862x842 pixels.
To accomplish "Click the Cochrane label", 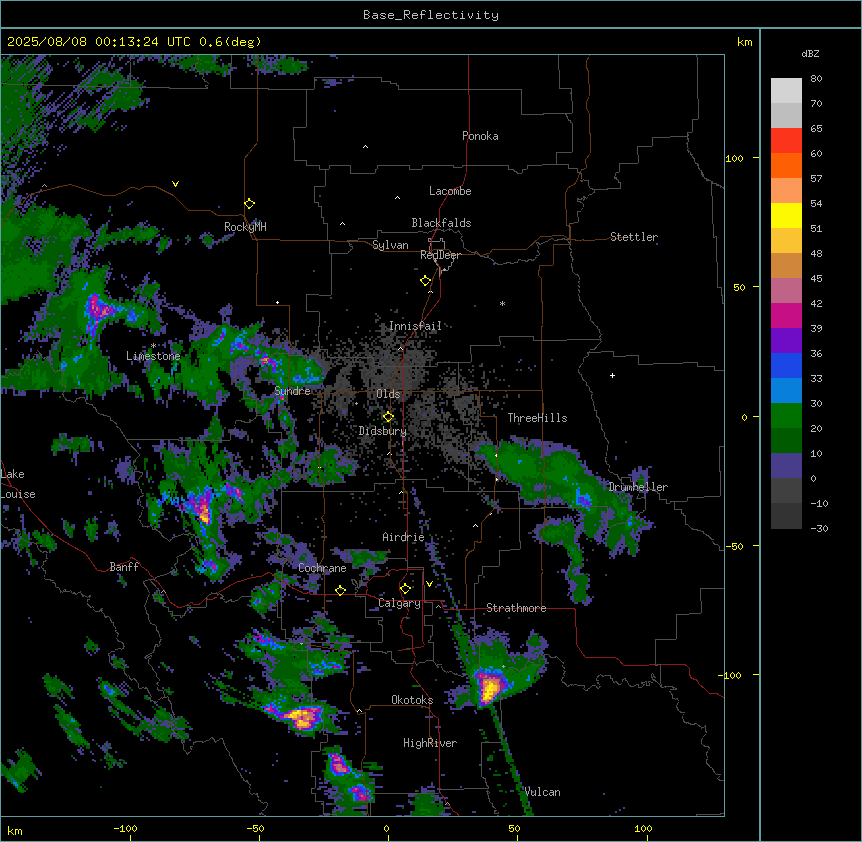I will [322, 568].
